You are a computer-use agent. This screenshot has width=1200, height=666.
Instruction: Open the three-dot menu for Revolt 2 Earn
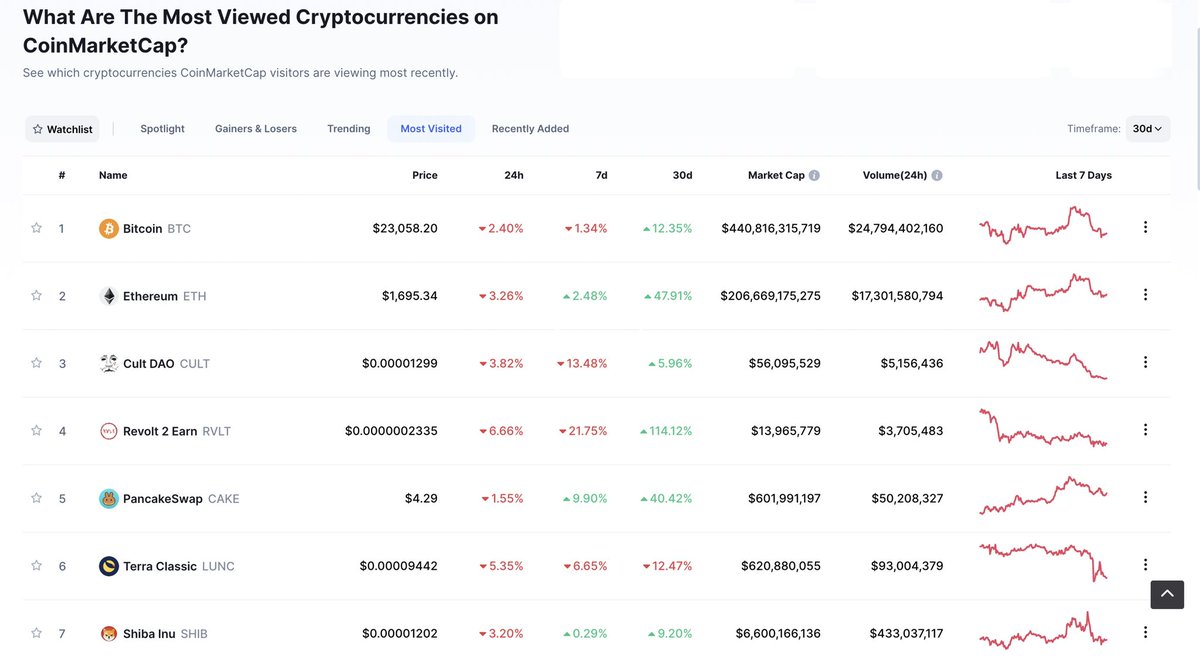(1145, 430)
